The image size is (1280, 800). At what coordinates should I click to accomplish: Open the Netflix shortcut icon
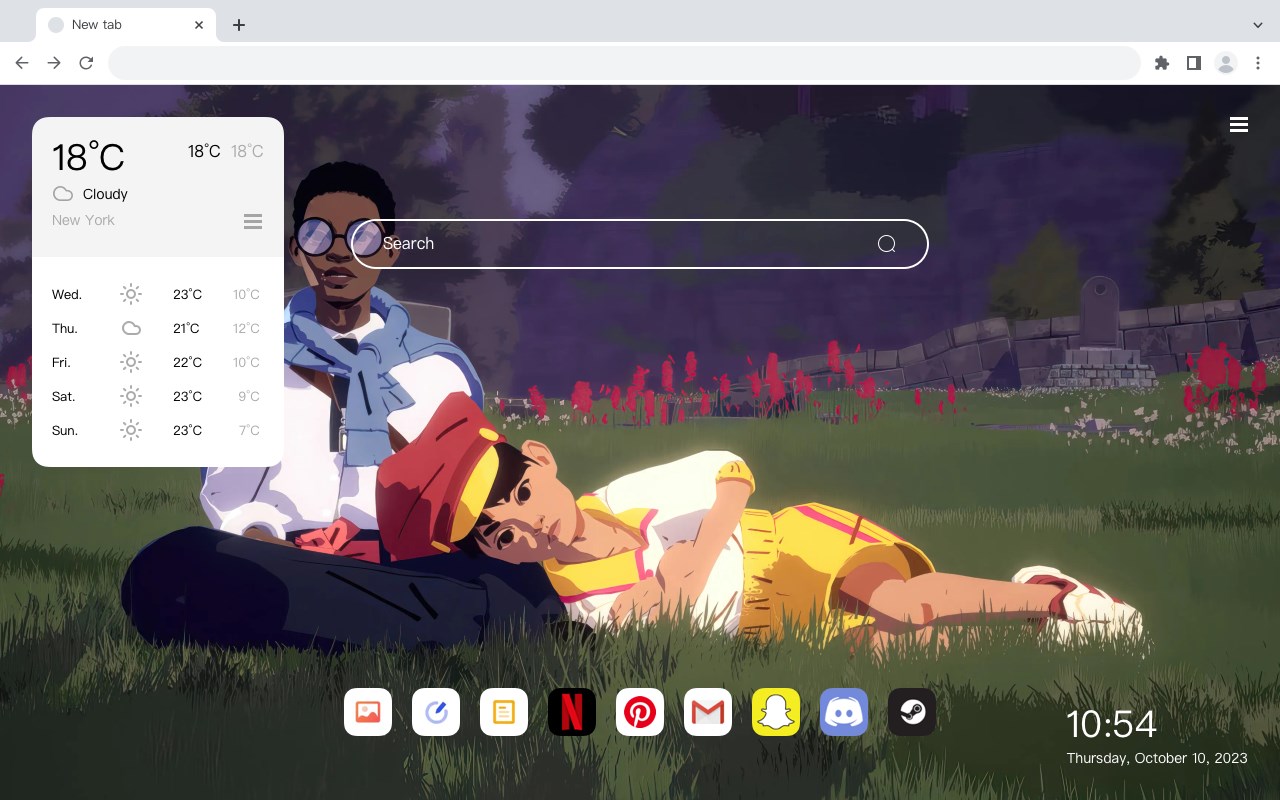[572, 712]
